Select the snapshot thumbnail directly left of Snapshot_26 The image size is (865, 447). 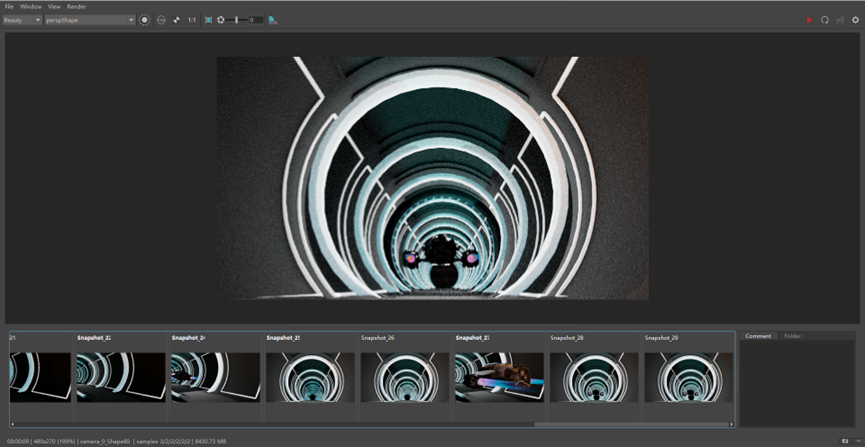click(x=310, y=377)
